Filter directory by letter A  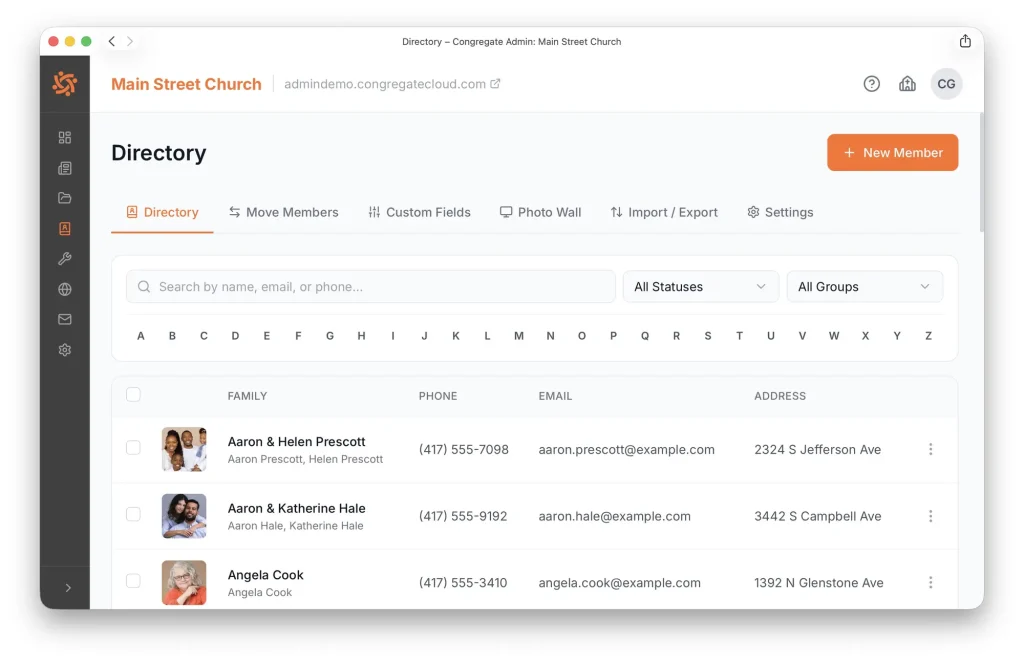[x=140, y=336]
